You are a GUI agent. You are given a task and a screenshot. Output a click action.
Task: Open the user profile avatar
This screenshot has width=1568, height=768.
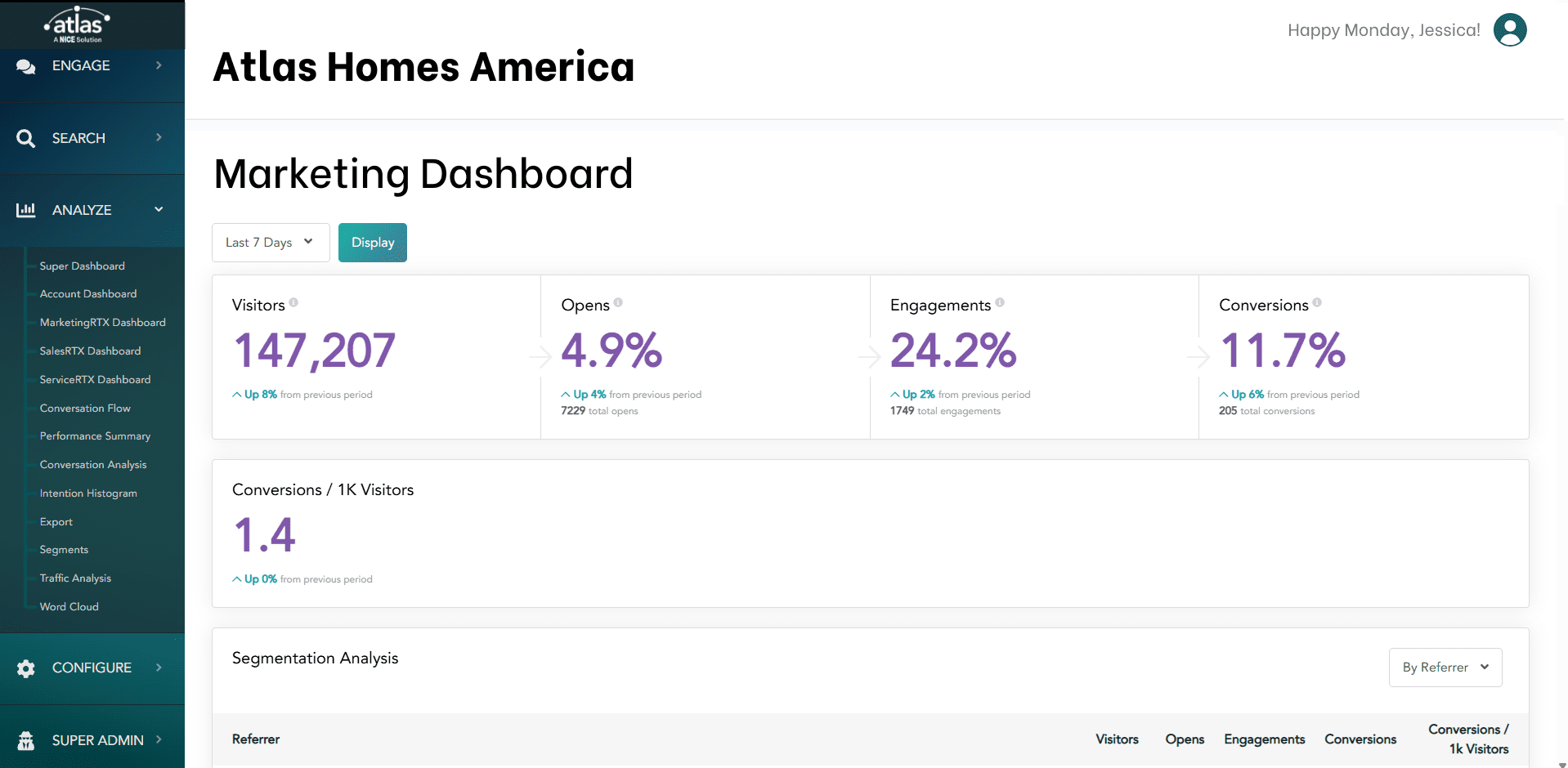click(1510, 30)
